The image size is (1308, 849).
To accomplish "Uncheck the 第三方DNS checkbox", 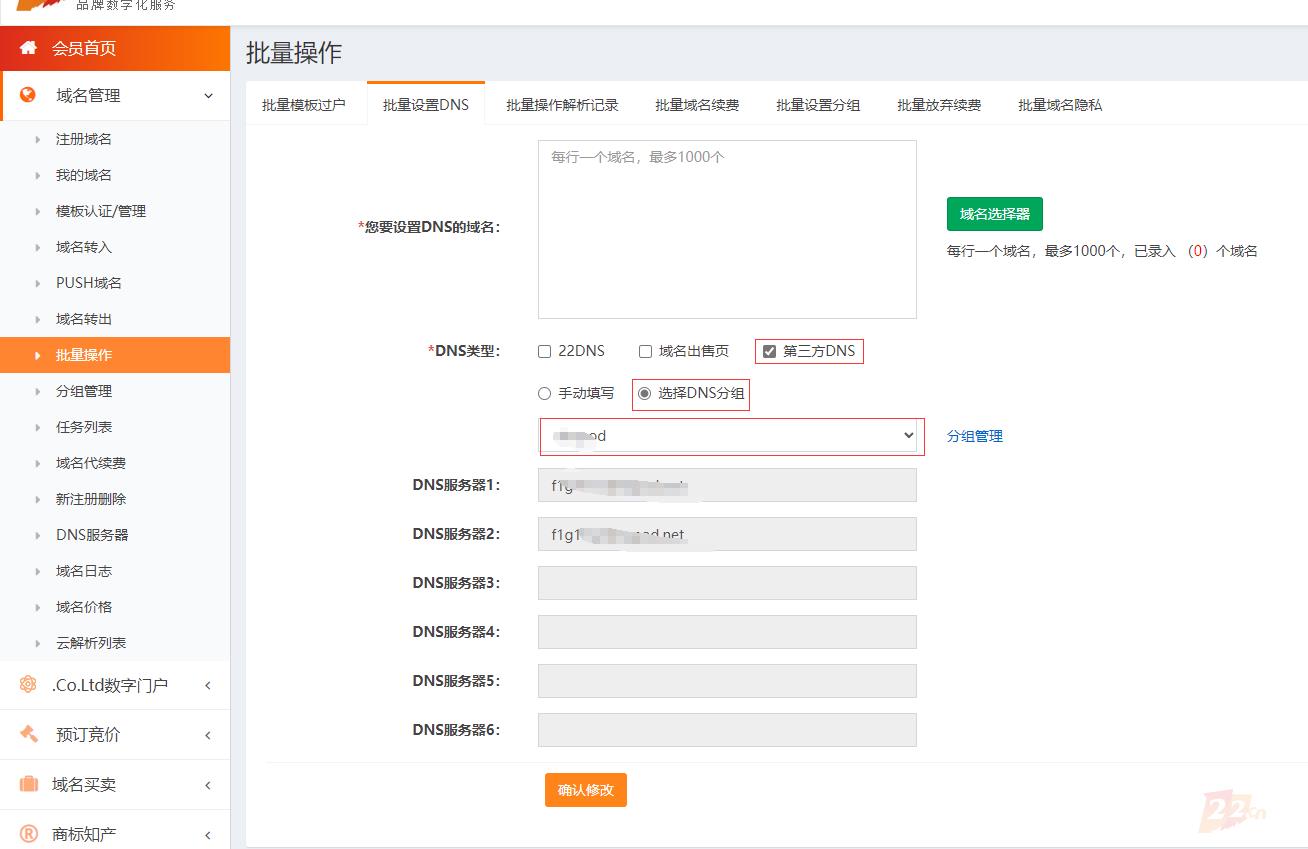I will click(769, 351).
